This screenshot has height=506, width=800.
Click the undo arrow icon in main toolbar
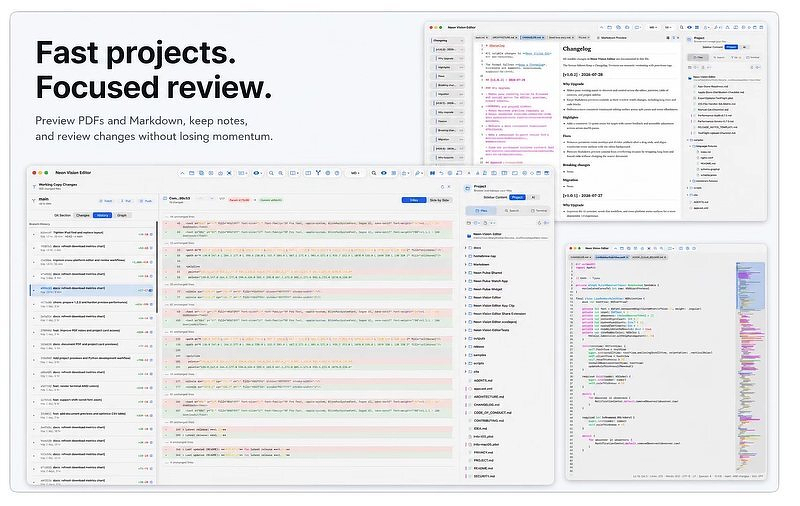(441, 173)
